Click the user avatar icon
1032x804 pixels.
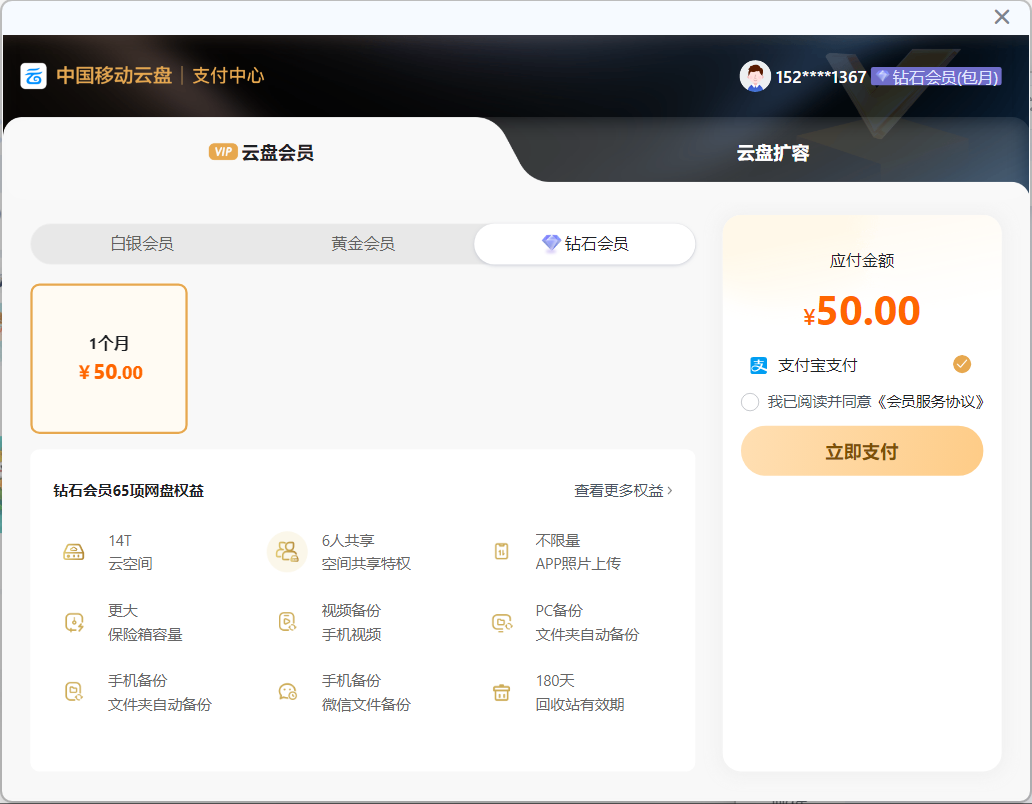pyautogui.click(x=755, y=76)
